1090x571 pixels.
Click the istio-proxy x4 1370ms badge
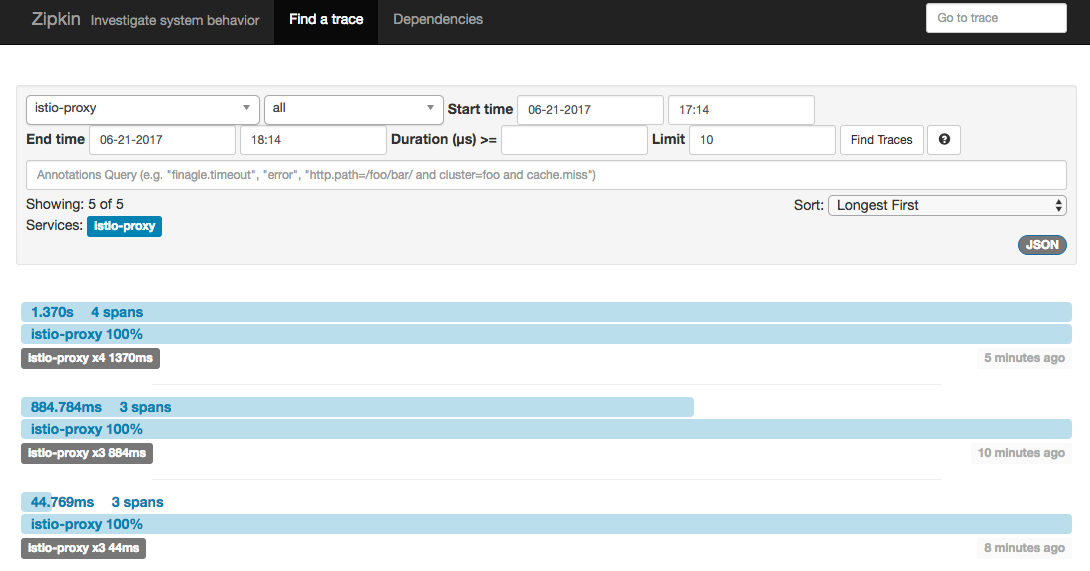[x=90, y=358]
